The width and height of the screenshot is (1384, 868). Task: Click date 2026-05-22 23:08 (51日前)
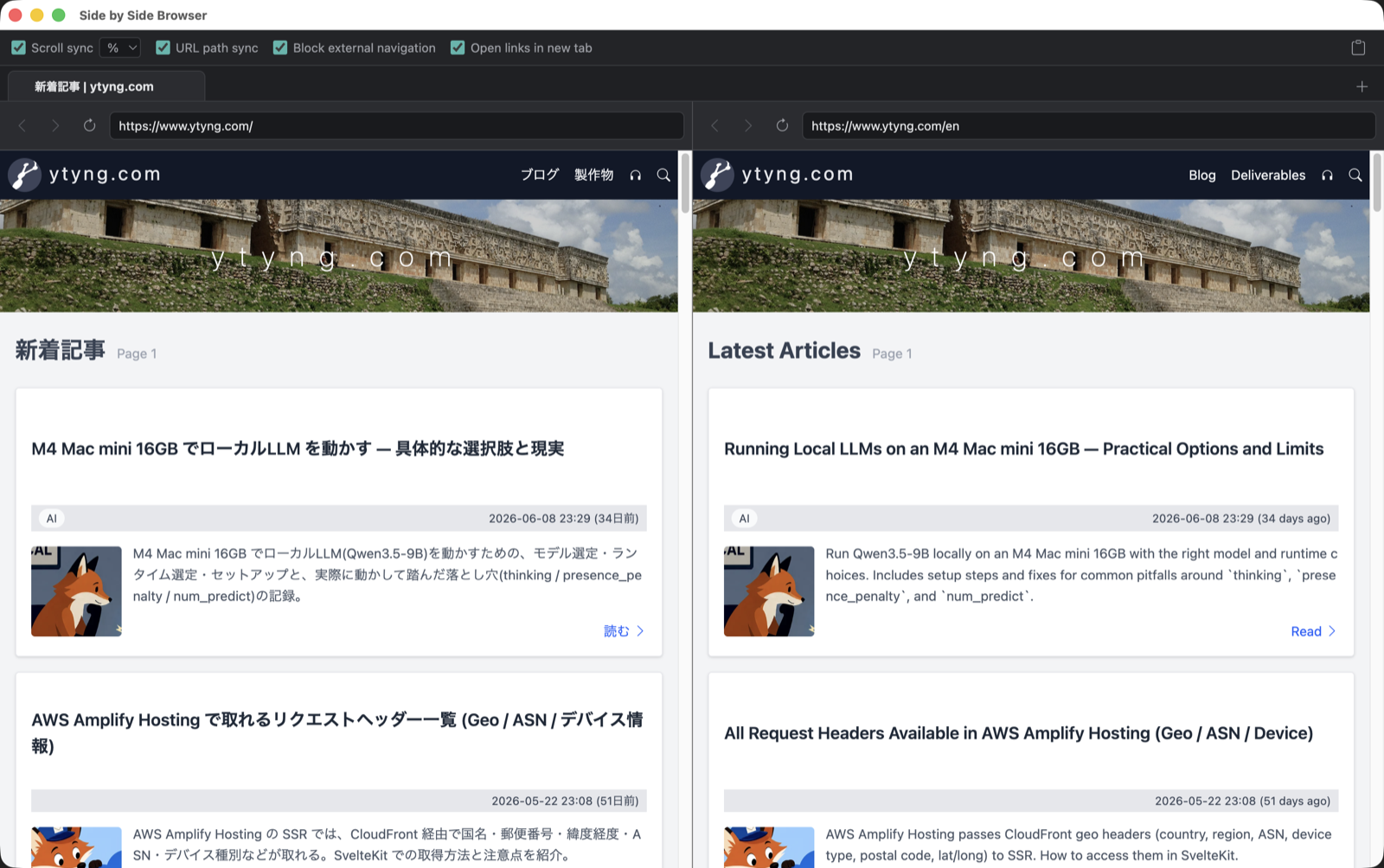click(565, 801)
